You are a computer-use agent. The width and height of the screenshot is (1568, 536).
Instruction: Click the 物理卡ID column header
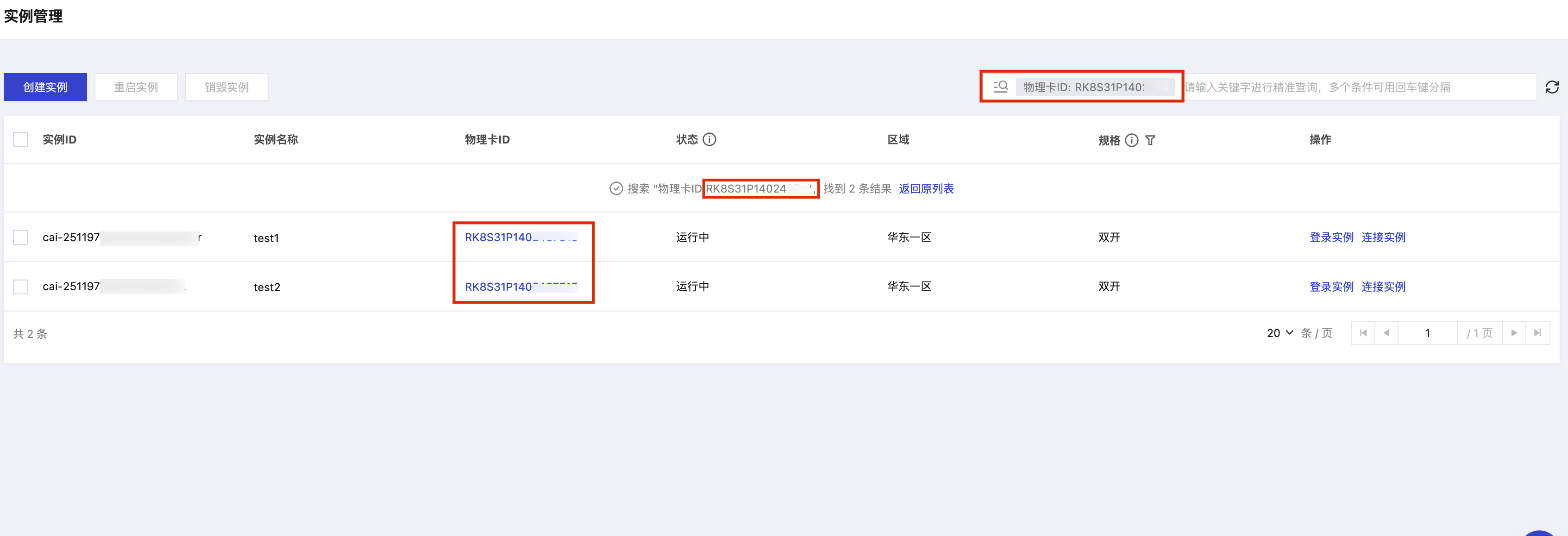487,139
